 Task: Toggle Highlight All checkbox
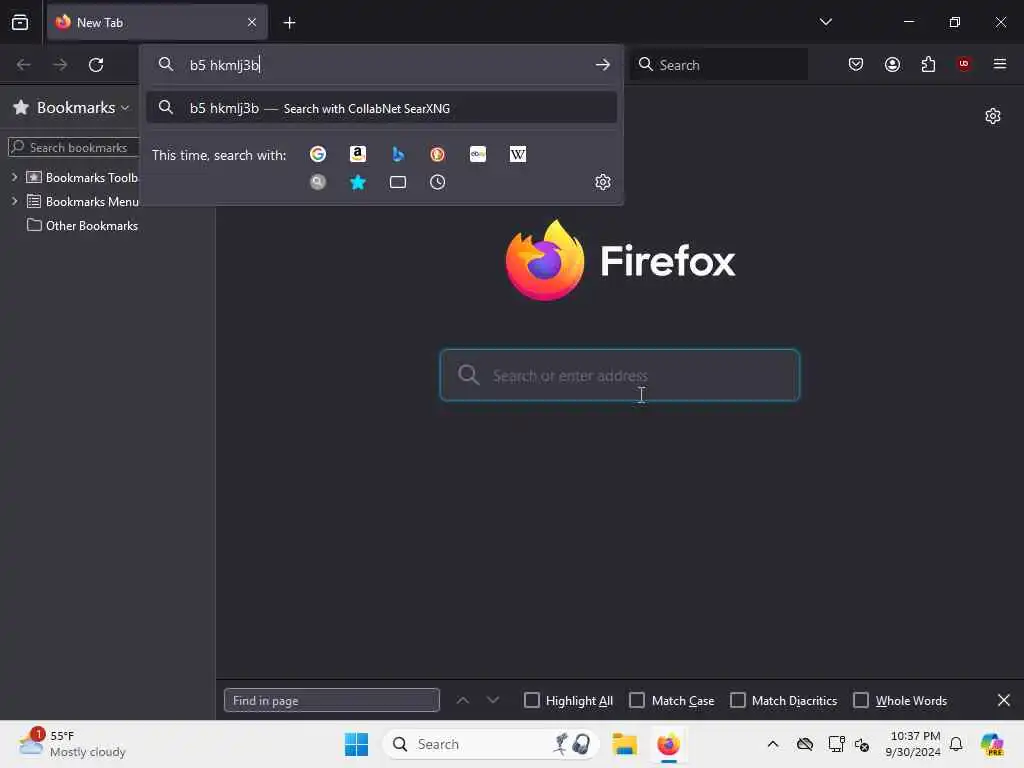point(532,700)
